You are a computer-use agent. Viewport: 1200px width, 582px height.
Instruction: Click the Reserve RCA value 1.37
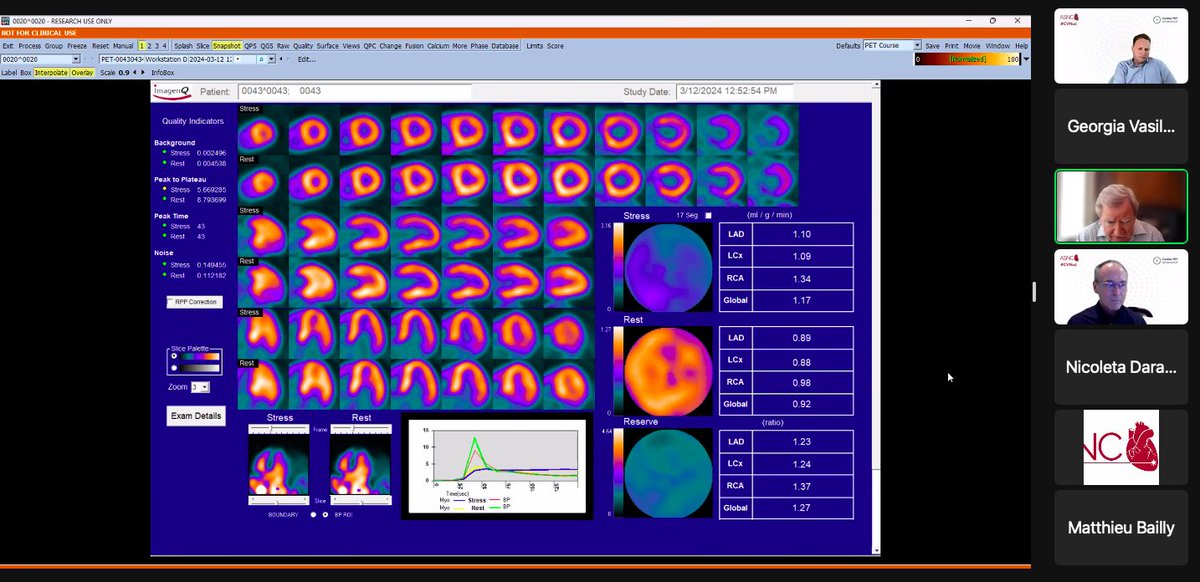pos(802,484)
